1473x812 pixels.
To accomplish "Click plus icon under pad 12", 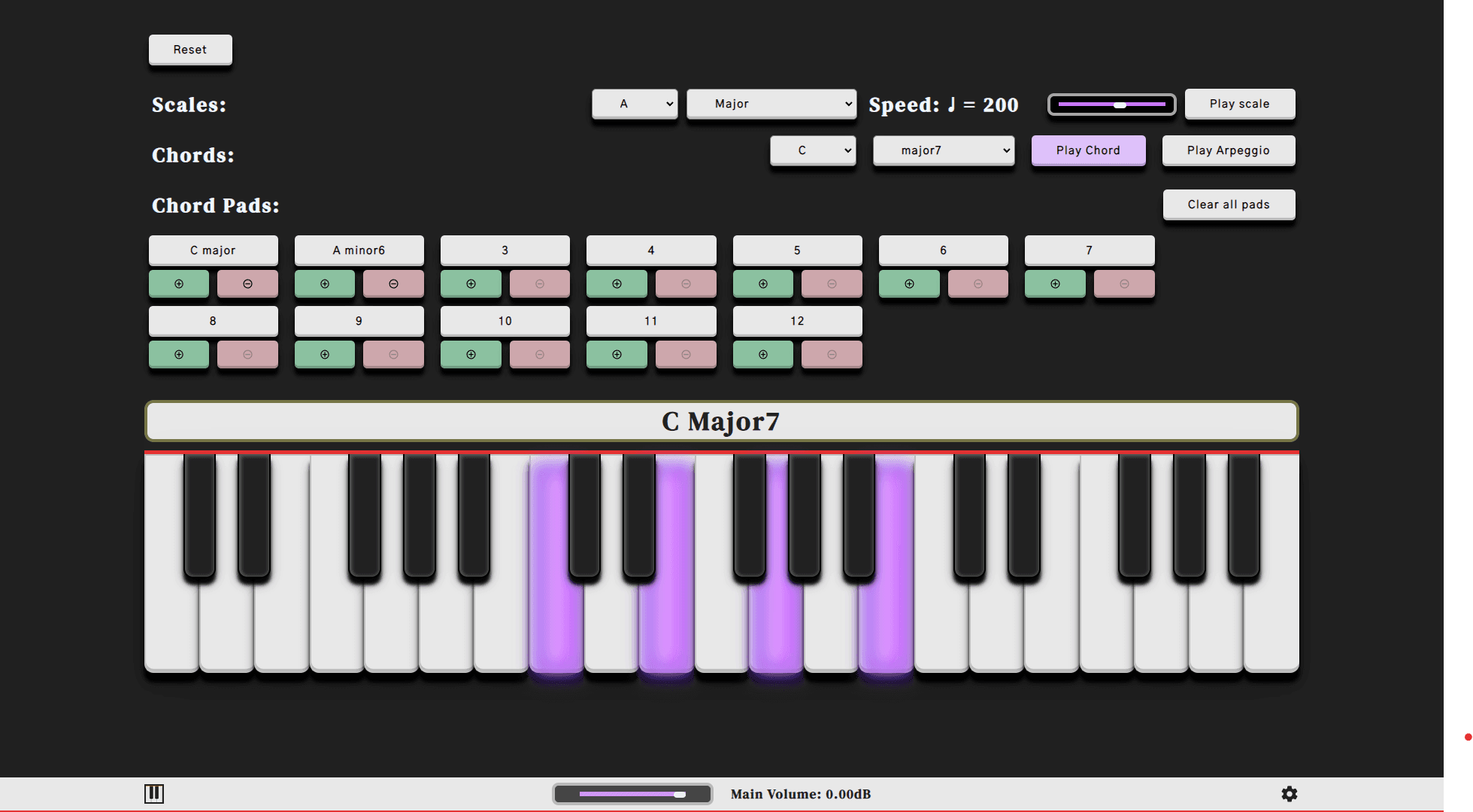I will click(762, 355).
